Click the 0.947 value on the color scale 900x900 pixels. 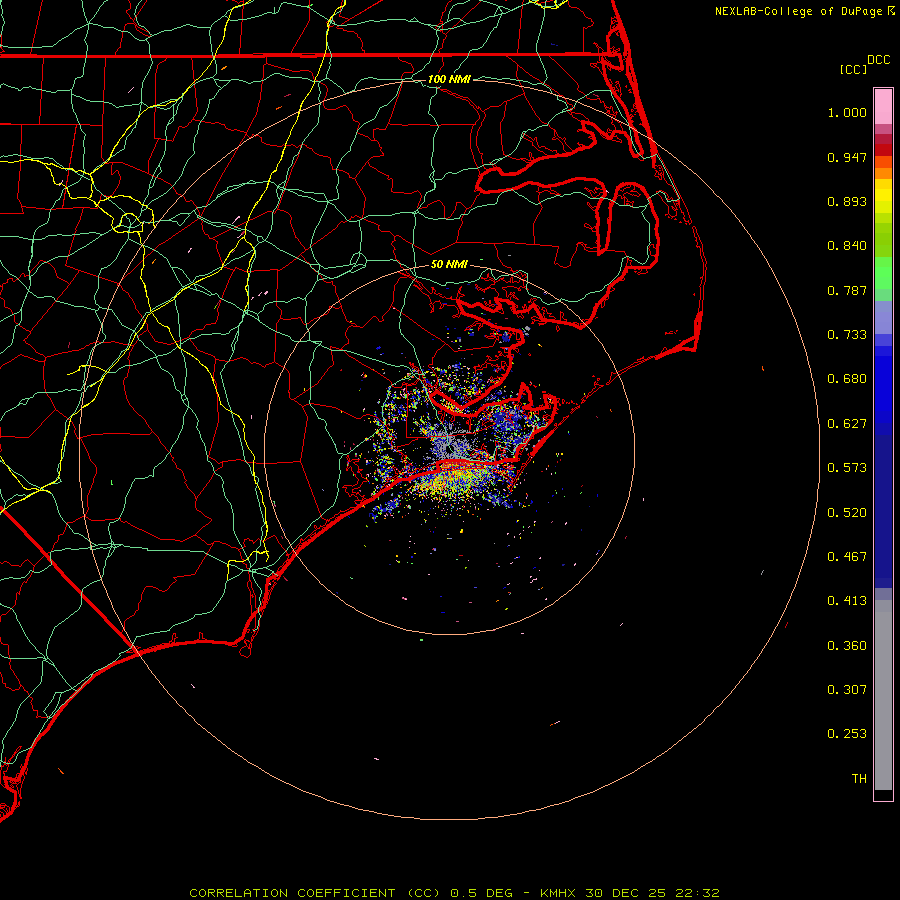point(847,157)
